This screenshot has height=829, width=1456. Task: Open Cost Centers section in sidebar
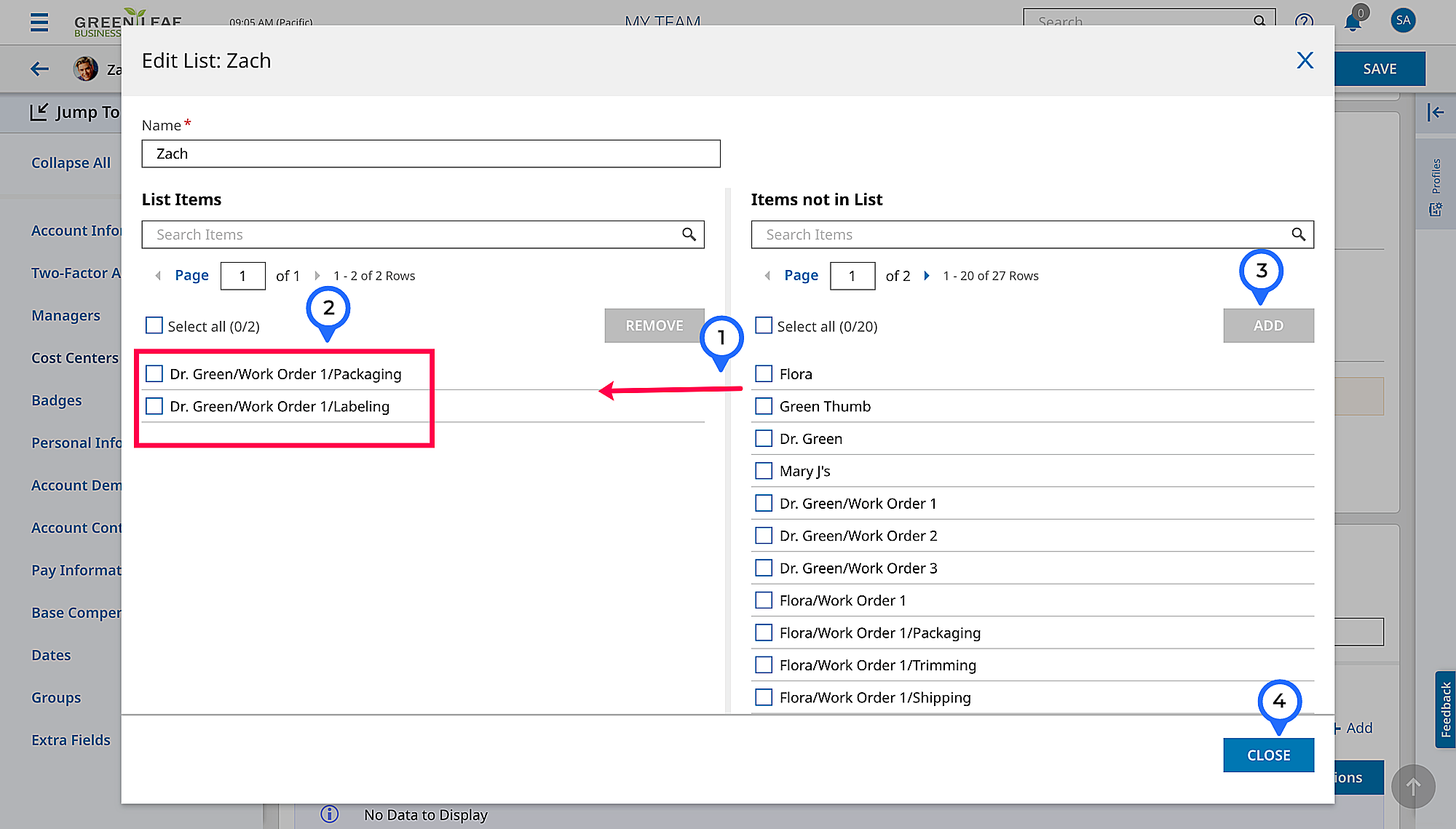74,358
